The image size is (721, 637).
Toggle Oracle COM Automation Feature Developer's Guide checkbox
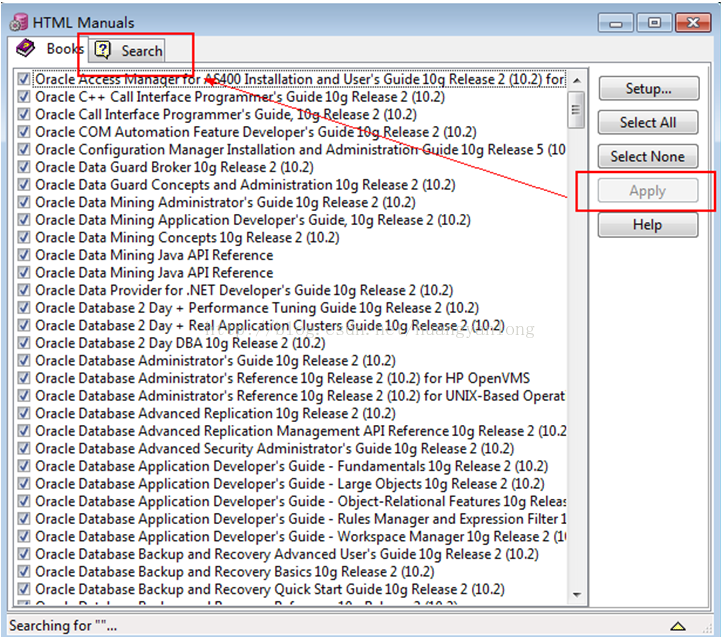(23, 132)
